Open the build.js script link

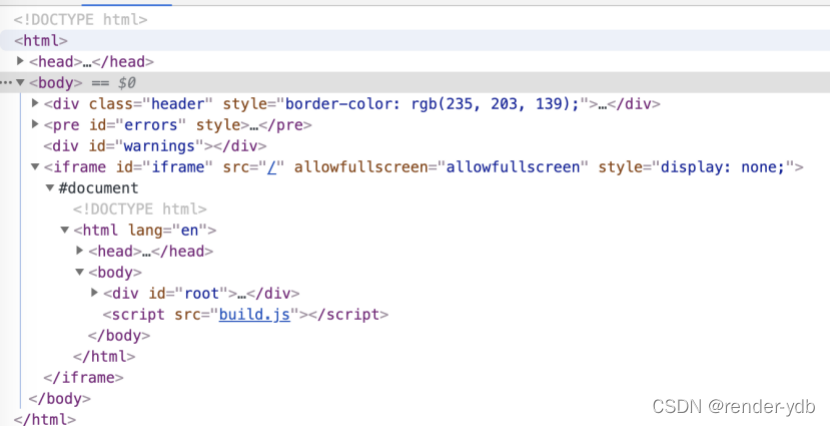point(255,314)
